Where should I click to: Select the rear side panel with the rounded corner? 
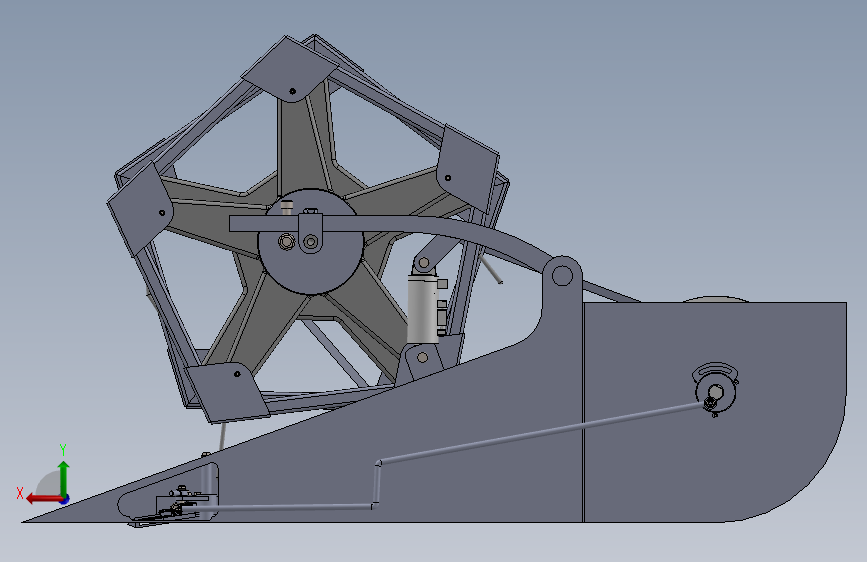point(714,412)
